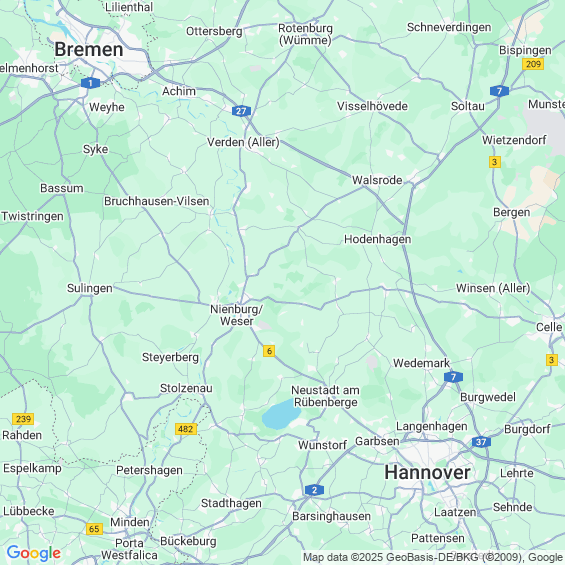Select the Rotenburg (Wümme) label
Image resolution: width=565 pixels, height=565 pixels.
305,34
